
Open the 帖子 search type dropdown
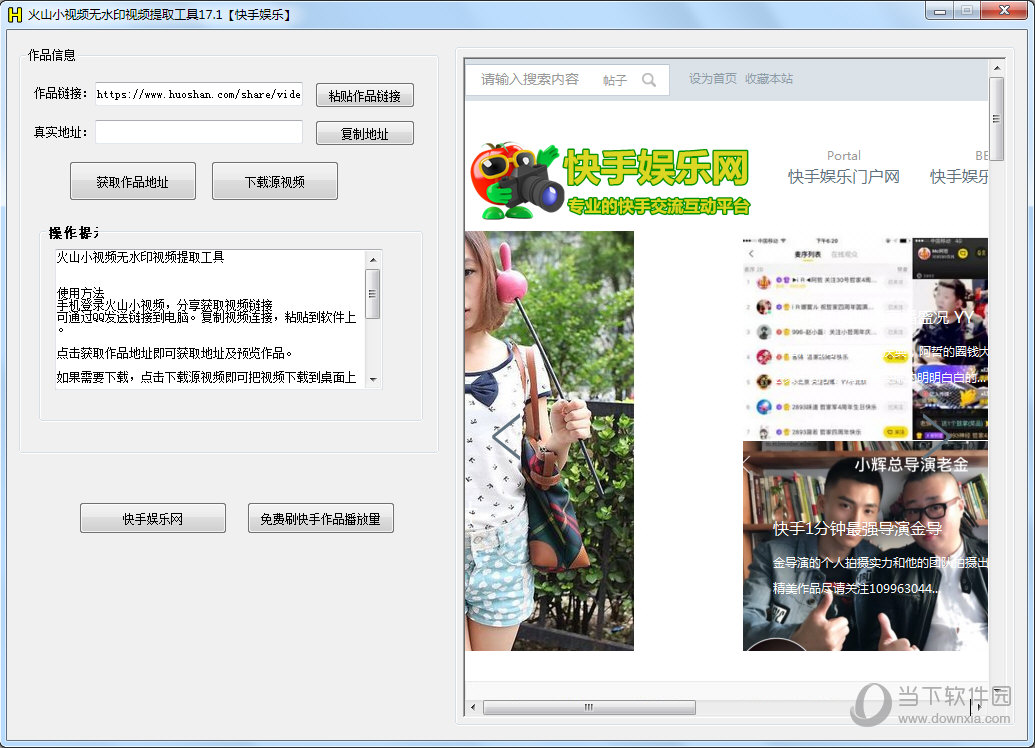click(615, 80)
